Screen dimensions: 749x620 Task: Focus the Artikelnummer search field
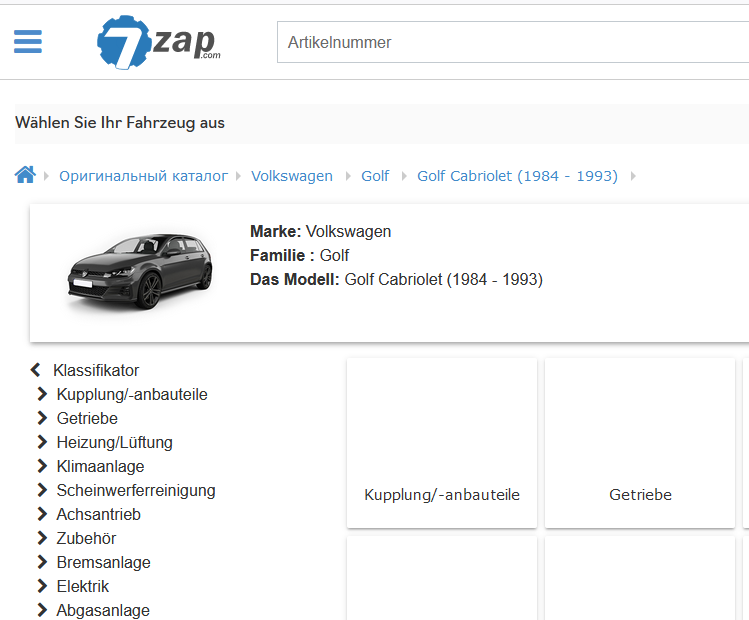(510, 42)
